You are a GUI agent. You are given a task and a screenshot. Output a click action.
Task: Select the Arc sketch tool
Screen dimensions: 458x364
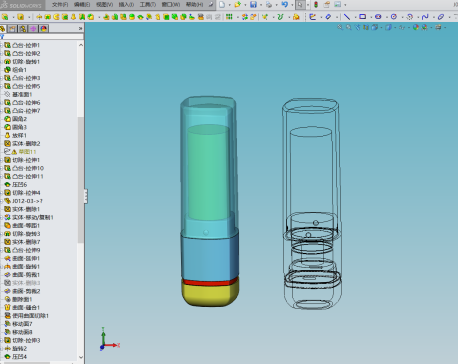[x=410, y=17]
